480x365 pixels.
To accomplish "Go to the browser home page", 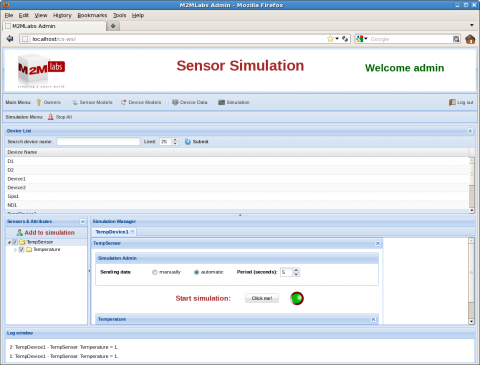I will pyautogui.click(x=470, y=39).
